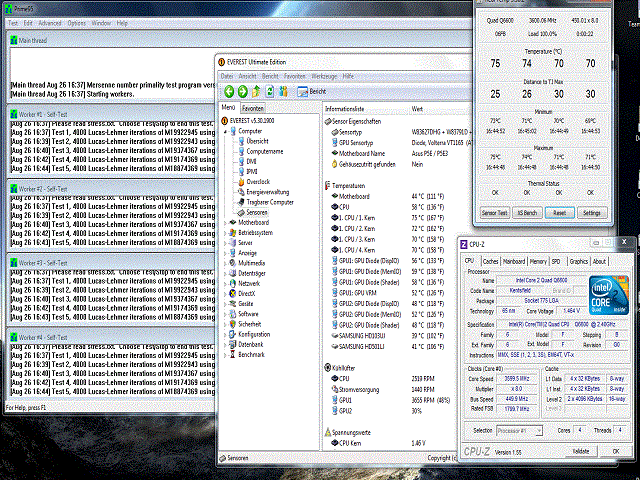Expand the Datenträger tree node
The height and width of the screenshot is (480, 640).
225,273
